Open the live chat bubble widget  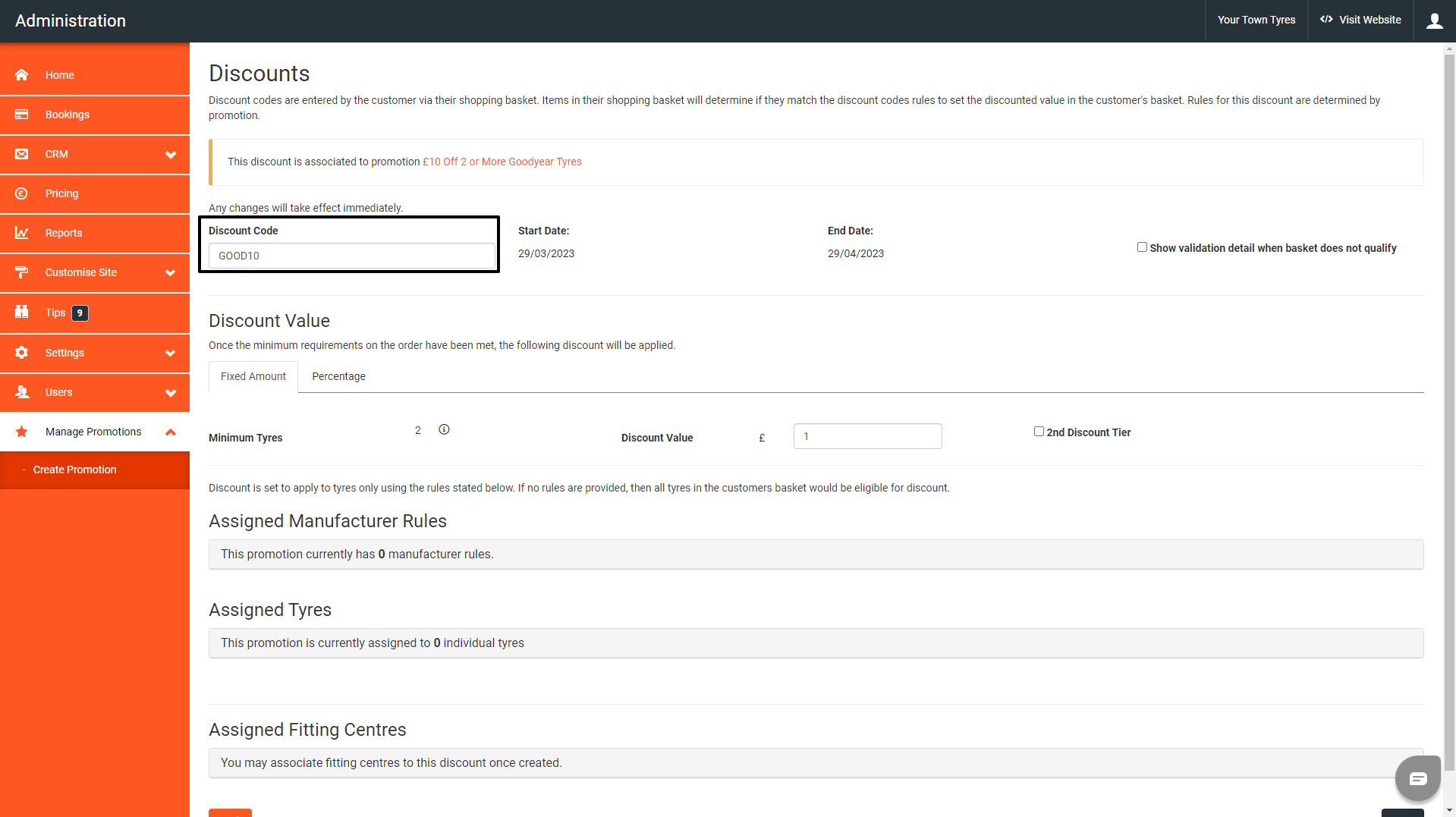(x=1417, y=778)
